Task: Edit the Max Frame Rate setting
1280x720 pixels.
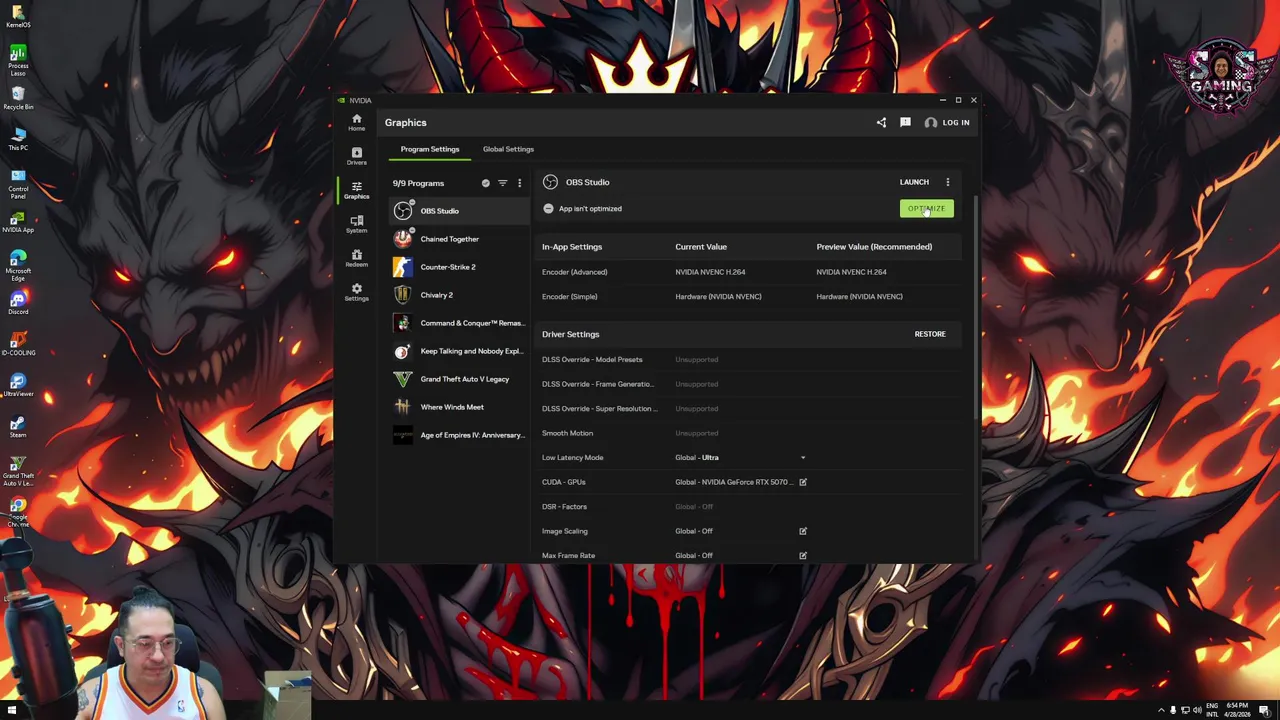Action: click(802, 555)
